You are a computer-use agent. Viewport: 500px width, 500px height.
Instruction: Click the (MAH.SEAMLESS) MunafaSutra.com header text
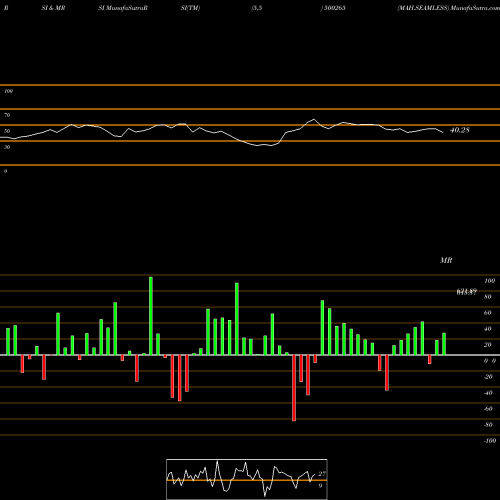448,8
